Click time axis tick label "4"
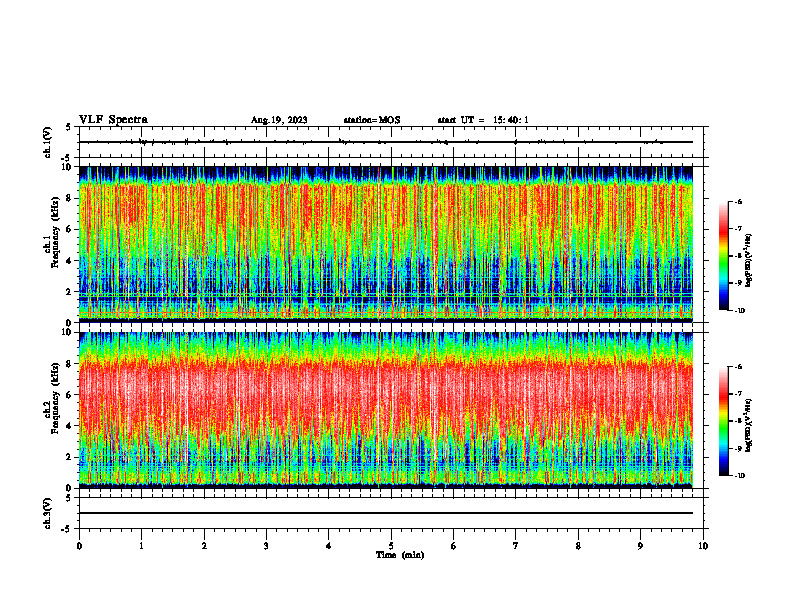792x612 pixels. click(x=329, y=546)
